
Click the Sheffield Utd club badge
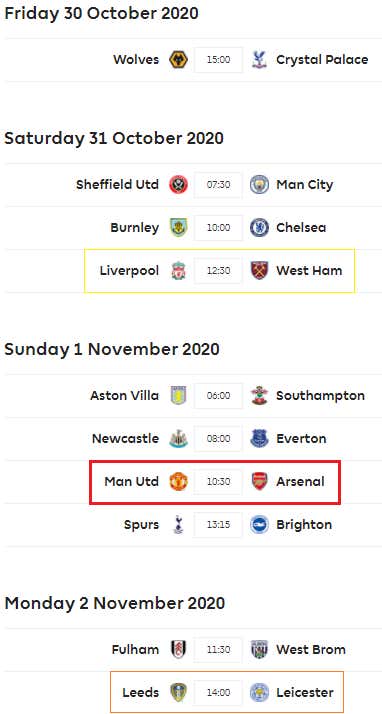point(178,184)
